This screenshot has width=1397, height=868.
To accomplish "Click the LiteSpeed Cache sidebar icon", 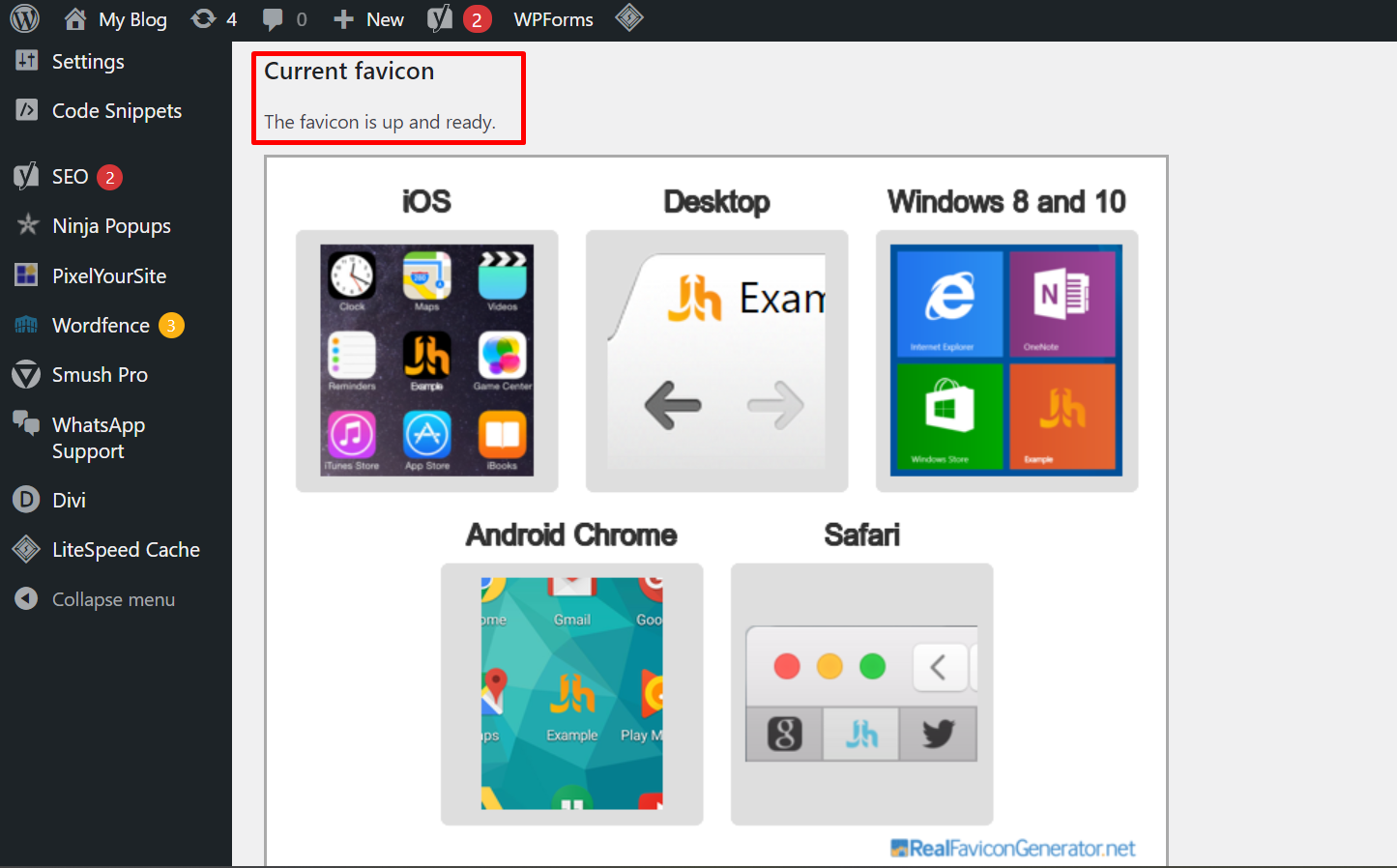I will click(x=26, y=549).
